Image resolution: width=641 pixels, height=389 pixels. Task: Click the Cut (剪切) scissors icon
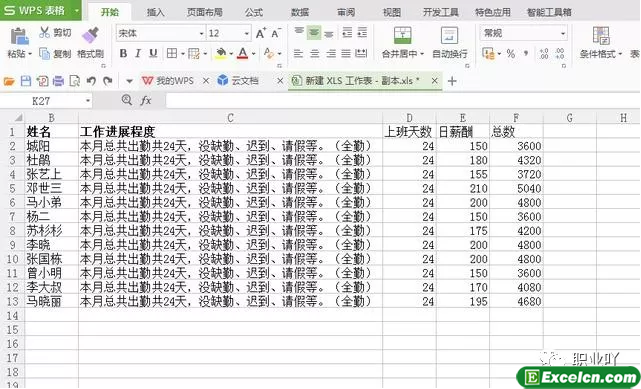[44, 32]
